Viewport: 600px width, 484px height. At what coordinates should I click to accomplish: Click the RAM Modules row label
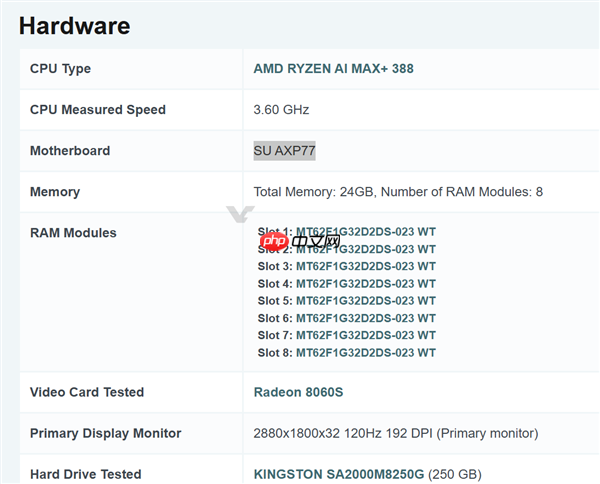pos(73,233)
